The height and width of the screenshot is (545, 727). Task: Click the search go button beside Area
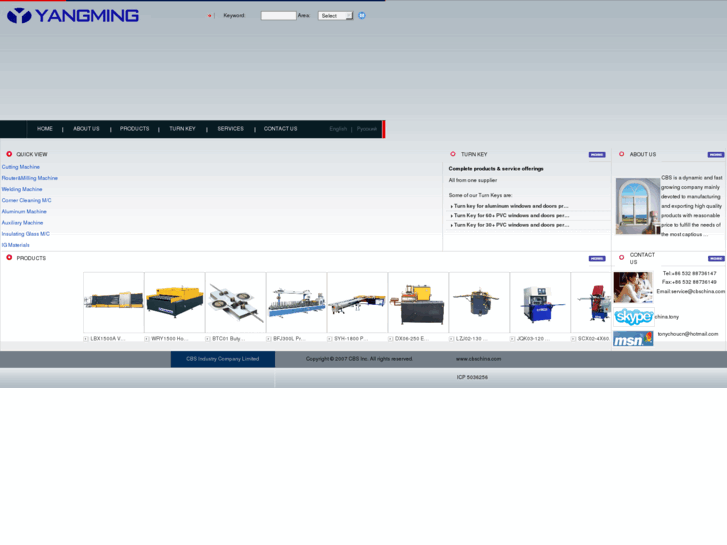[x=362, y=15]
